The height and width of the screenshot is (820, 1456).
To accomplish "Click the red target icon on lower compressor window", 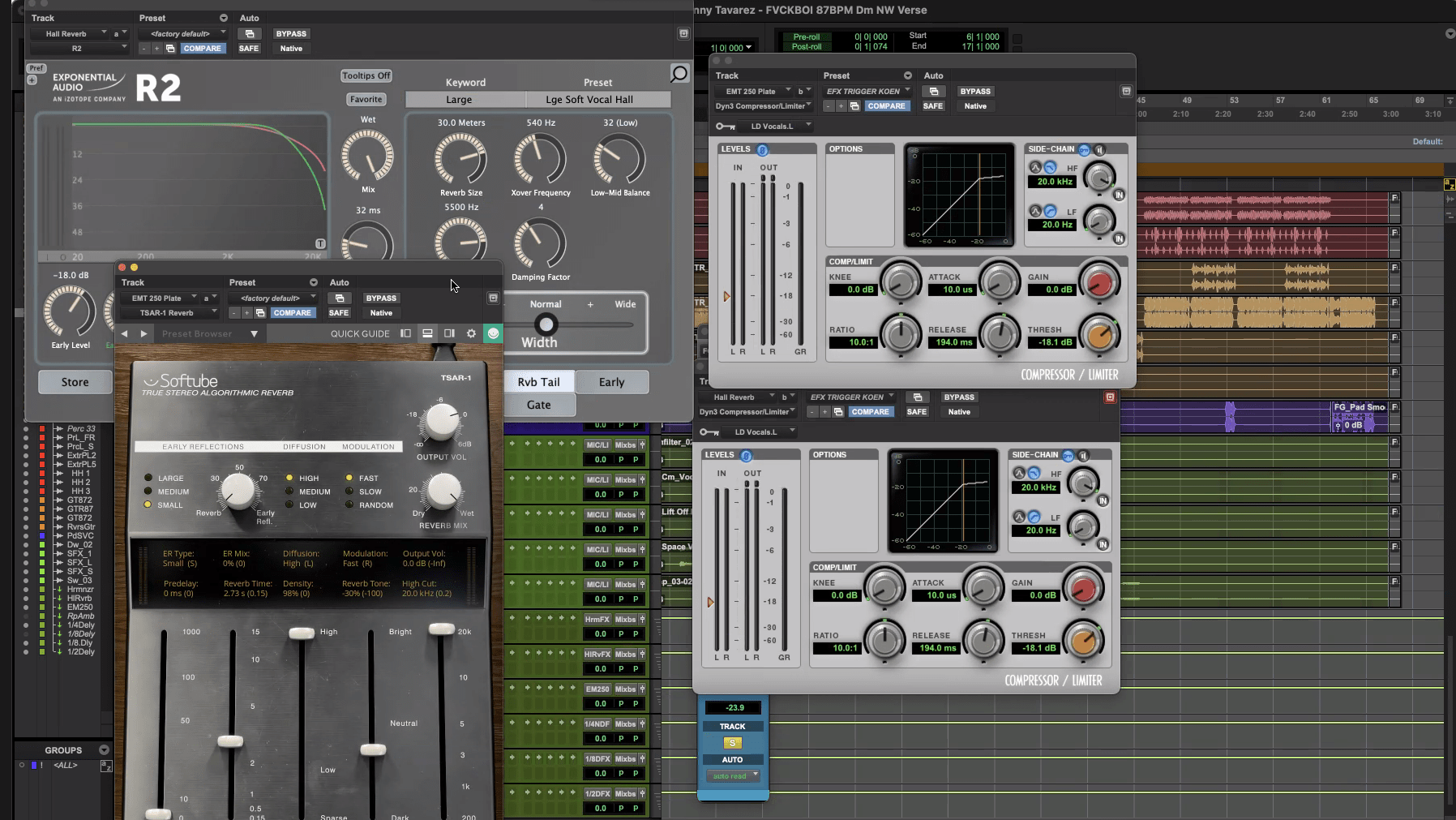I will coord(1110,397).
